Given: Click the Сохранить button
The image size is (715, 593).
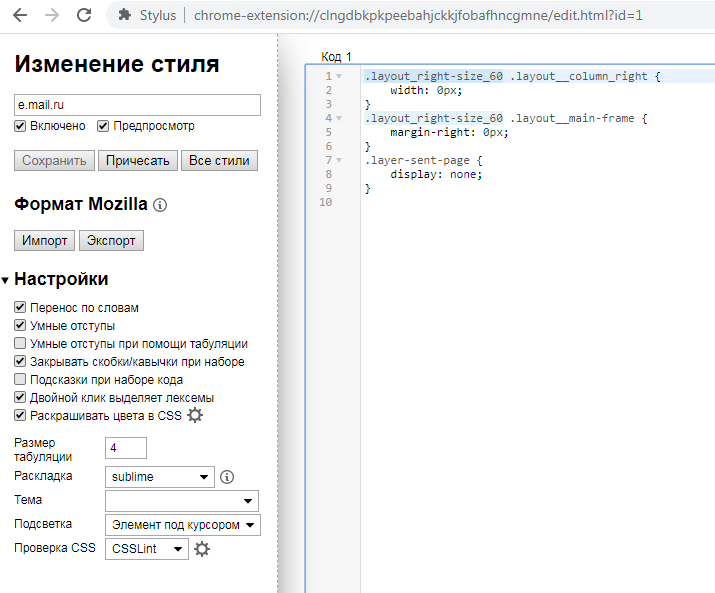Looking at the screenshot, I should point(54,161).
